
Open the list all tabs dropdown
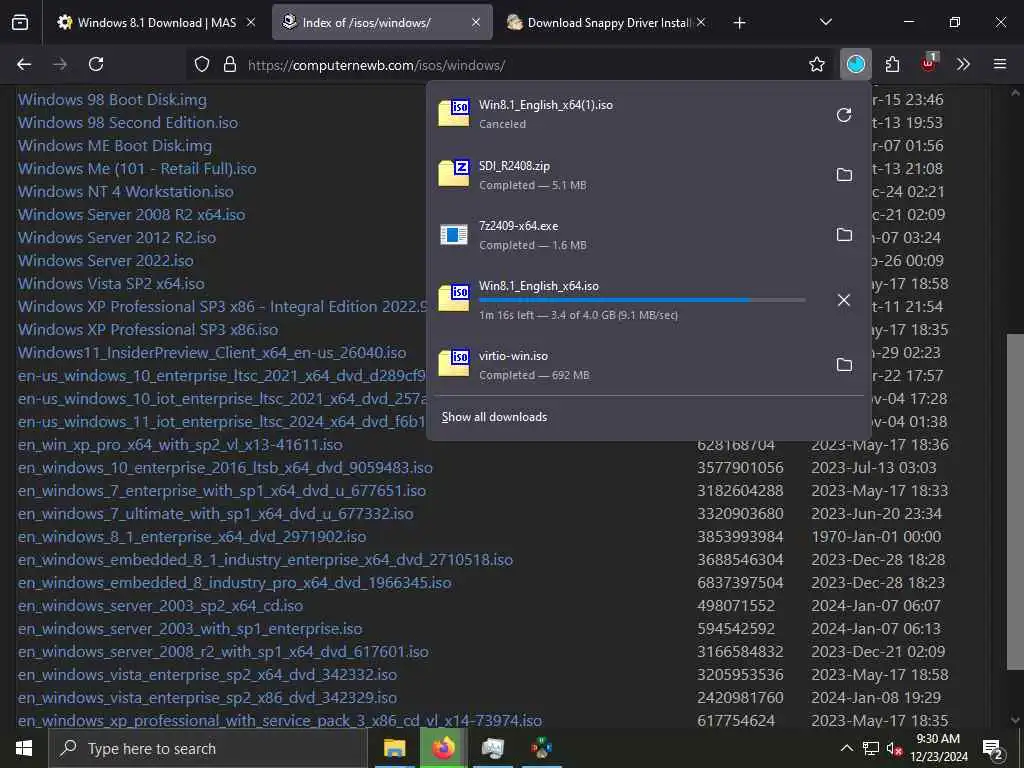pyautogui.click(x=825, y=22)
